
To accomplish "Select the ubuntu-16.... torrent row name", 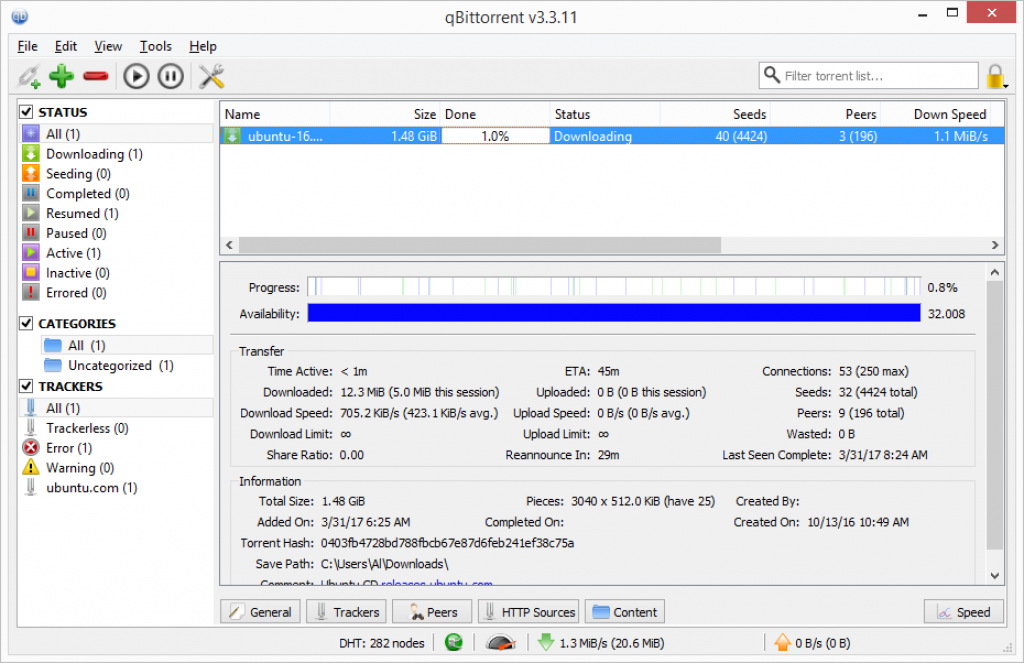I will click(x=285, y=136).
